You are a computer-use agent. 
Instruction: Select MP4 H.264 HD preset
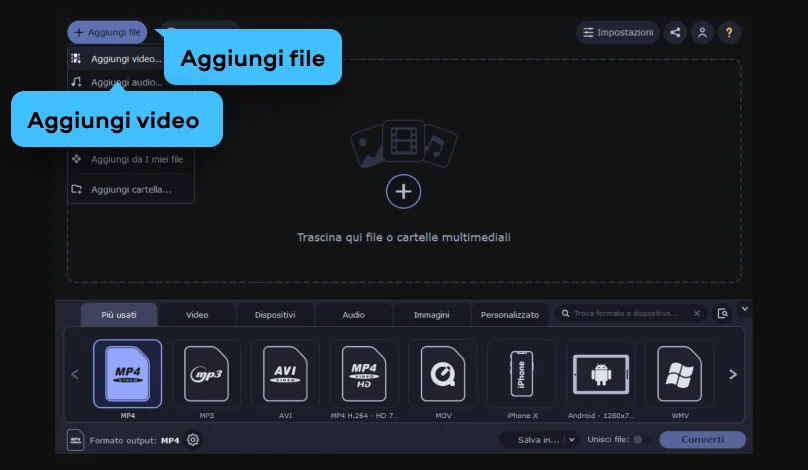(364, 374)
